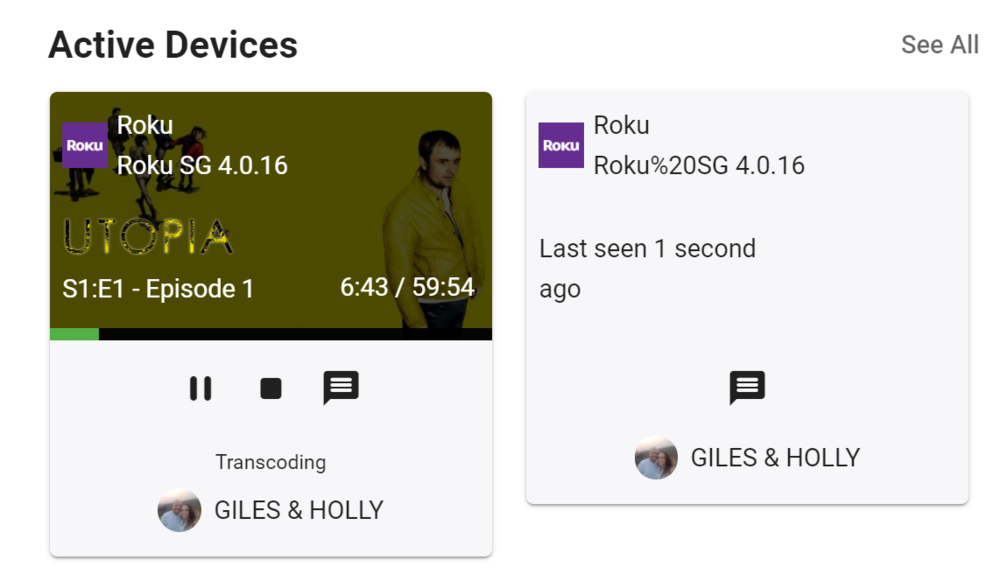Screen dimensions: 1000x574
Task: Click the 6:43 / 59:54 playback time
Action: pyautogui.click(x=407, y=288)
